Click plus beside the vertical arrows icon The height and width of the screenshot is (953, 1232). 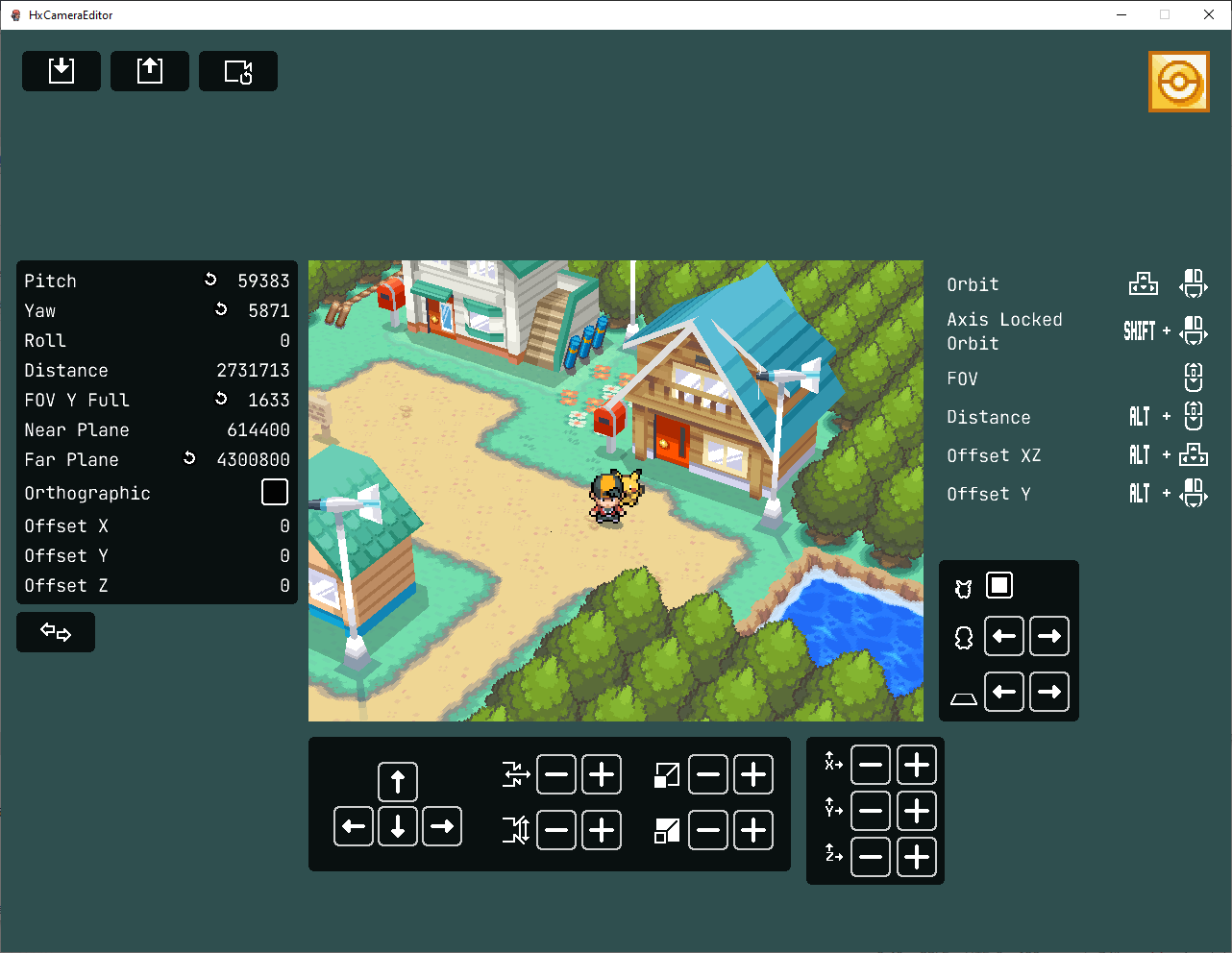click(602, 830)
